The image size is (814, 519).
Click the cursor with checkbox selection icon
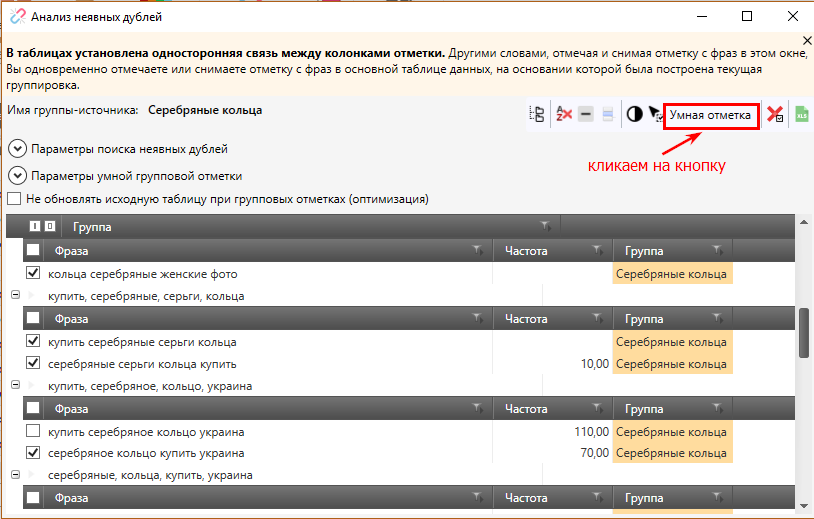pos(656,114)
